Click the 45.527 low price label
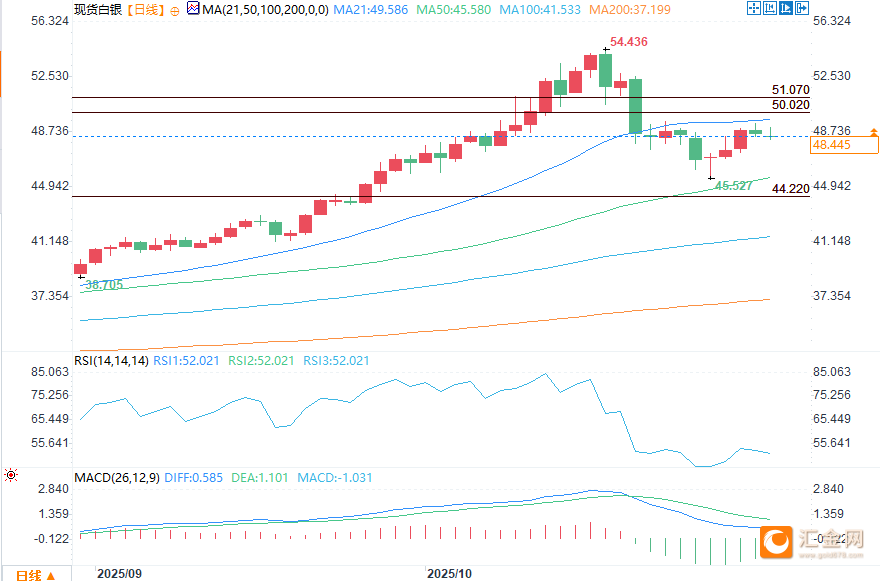 coord(733,186)
